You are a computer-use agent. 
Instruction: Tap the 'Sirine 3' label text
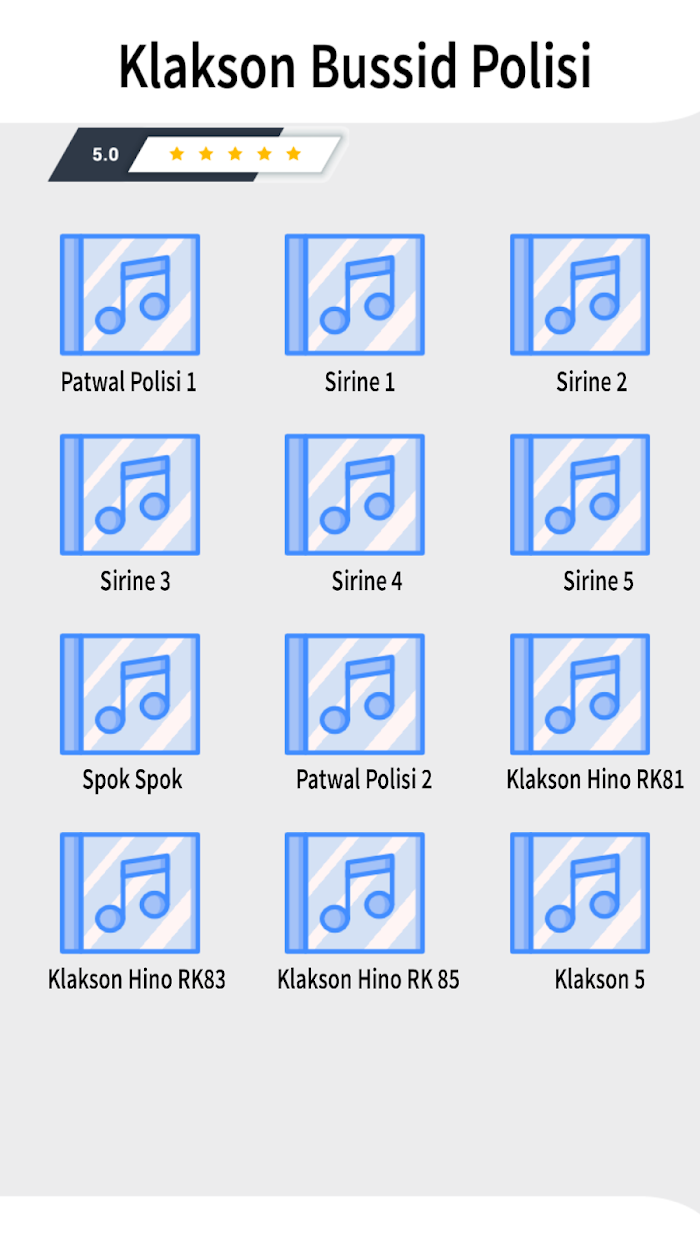point(135,581)
